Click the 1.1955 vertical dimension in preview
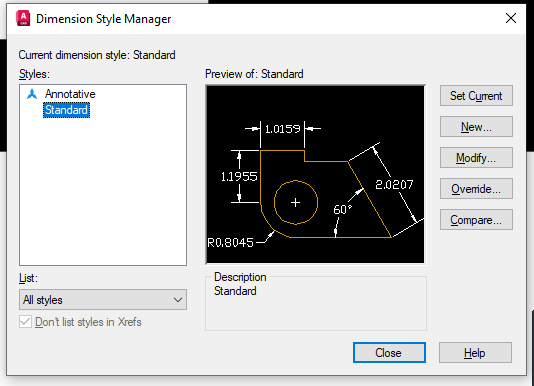Screen dimensions: 534x386 pos(239,176)
